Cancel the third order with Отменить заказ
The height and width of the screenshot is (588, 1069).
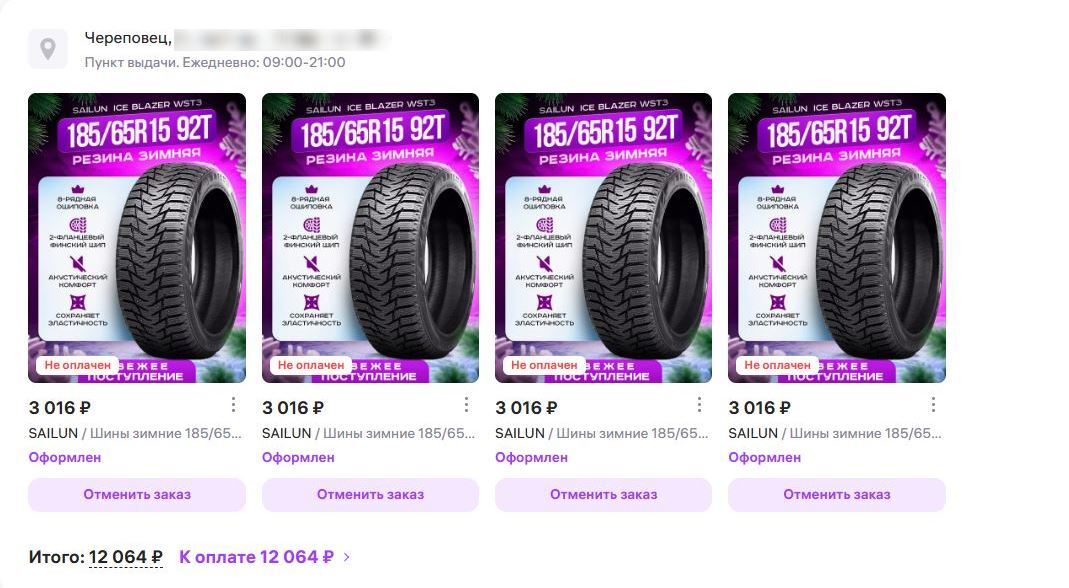pos(603,495)
